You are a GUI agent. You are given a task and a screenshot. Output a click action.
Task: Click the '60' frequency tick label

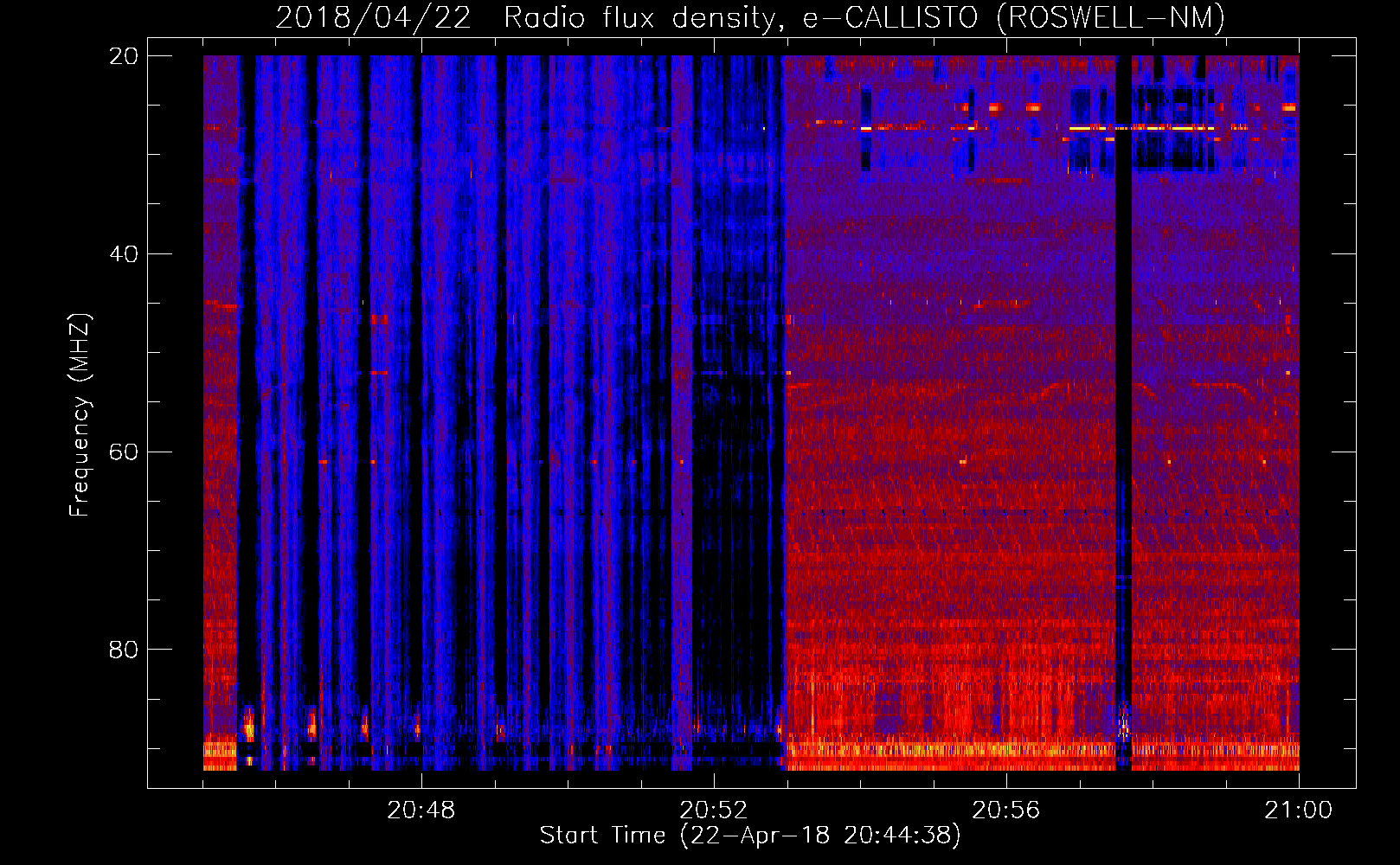(123, 452)
